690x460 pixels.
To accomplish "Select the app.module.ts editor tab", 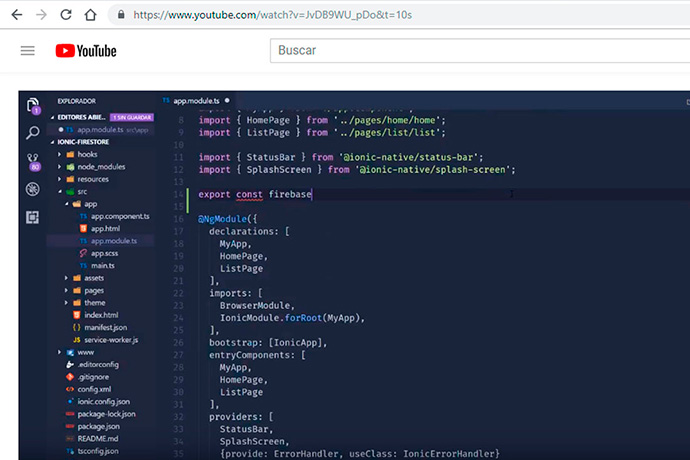I will pos(195,101).
